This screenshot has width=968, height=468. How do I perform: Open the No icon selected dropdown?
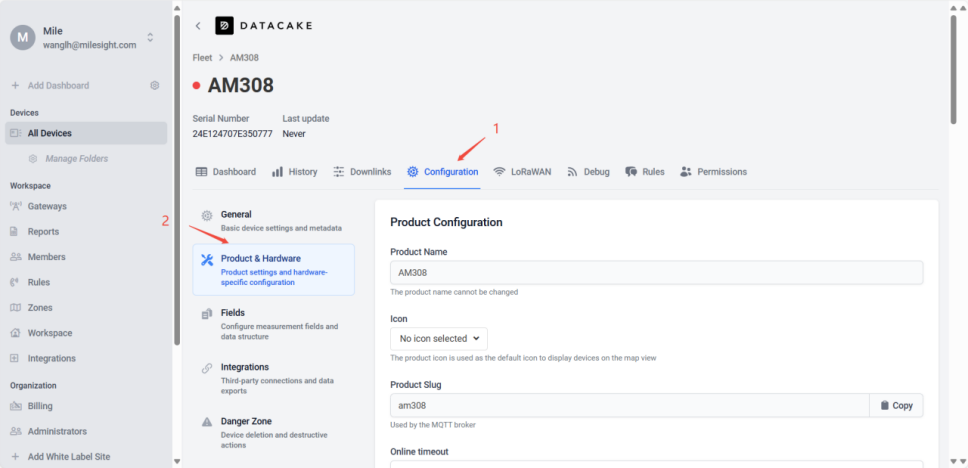(x=439, y=338)
